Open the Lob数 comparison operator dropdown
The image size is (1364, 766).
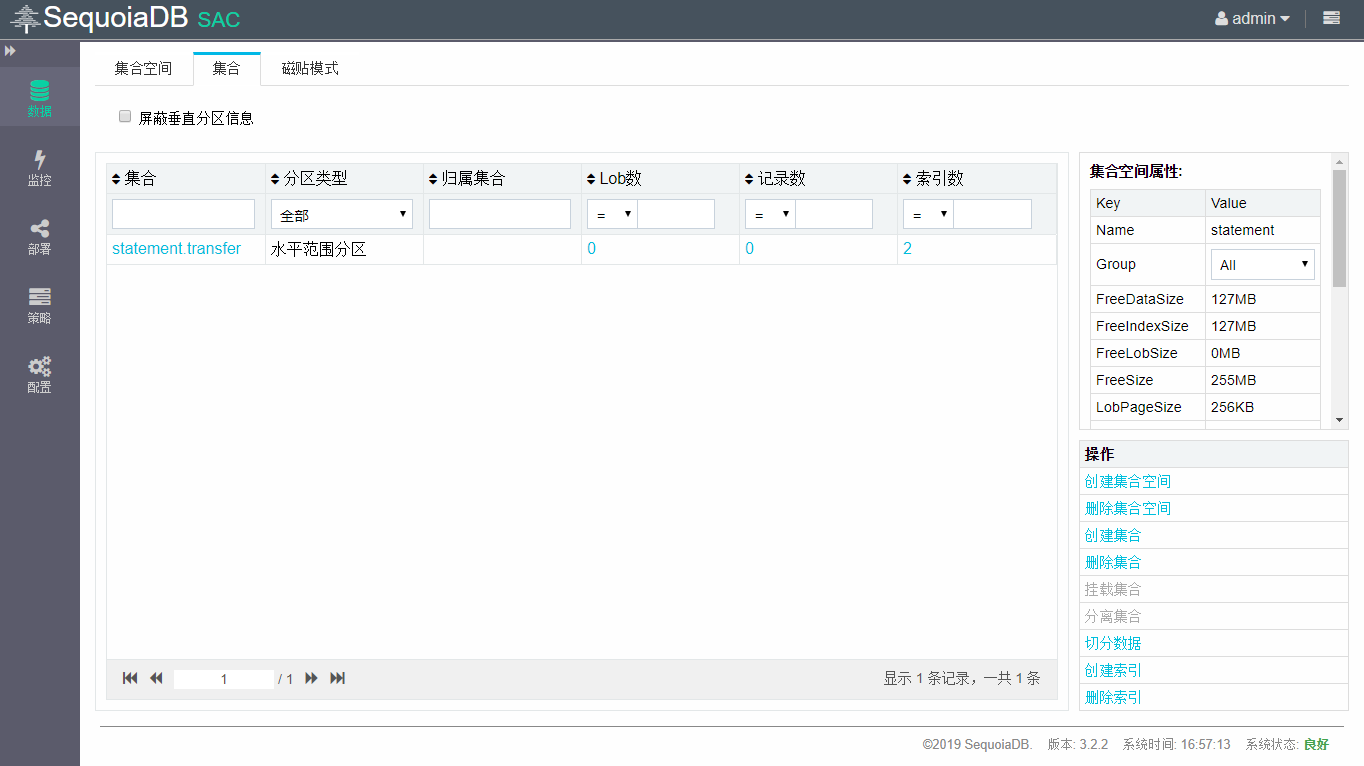click(x=612, y=214)
